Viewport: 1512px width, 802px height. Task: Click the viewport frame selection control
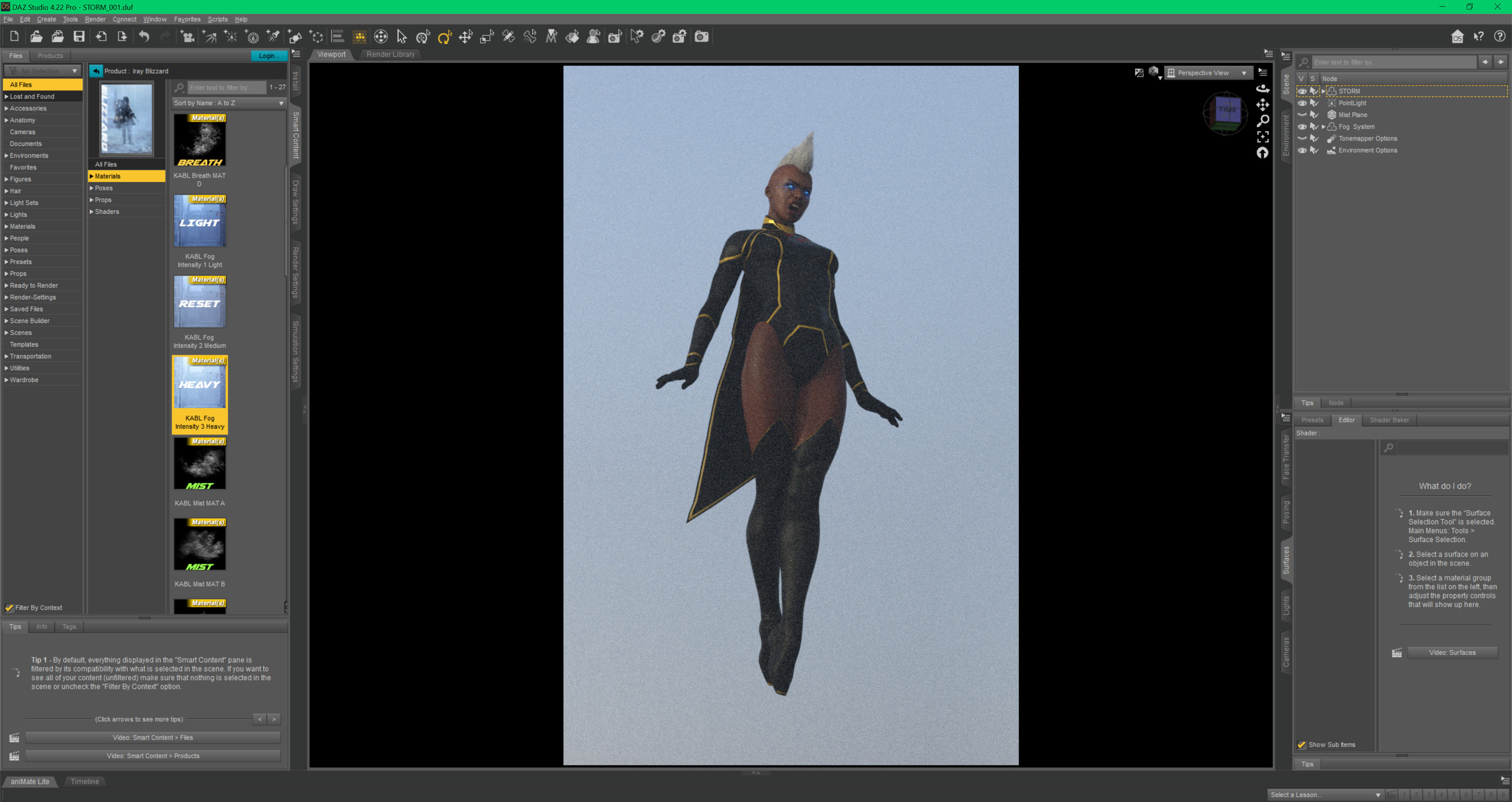coord(1262,137)
